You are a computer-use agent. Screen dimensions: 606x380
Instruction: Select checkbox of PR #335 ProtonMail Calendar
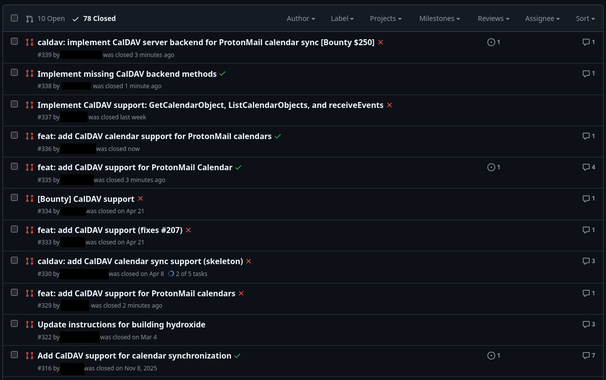(14, 167)
